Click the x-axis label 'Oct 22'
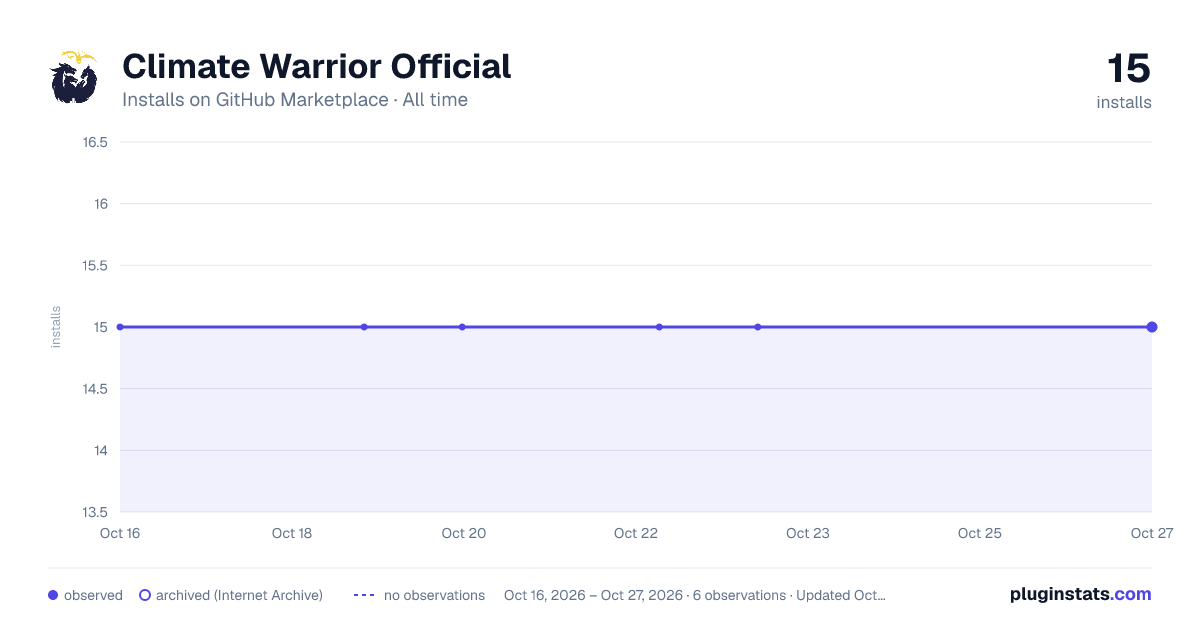The height and width of the screenshot is (630, 1200). (636, 533)
